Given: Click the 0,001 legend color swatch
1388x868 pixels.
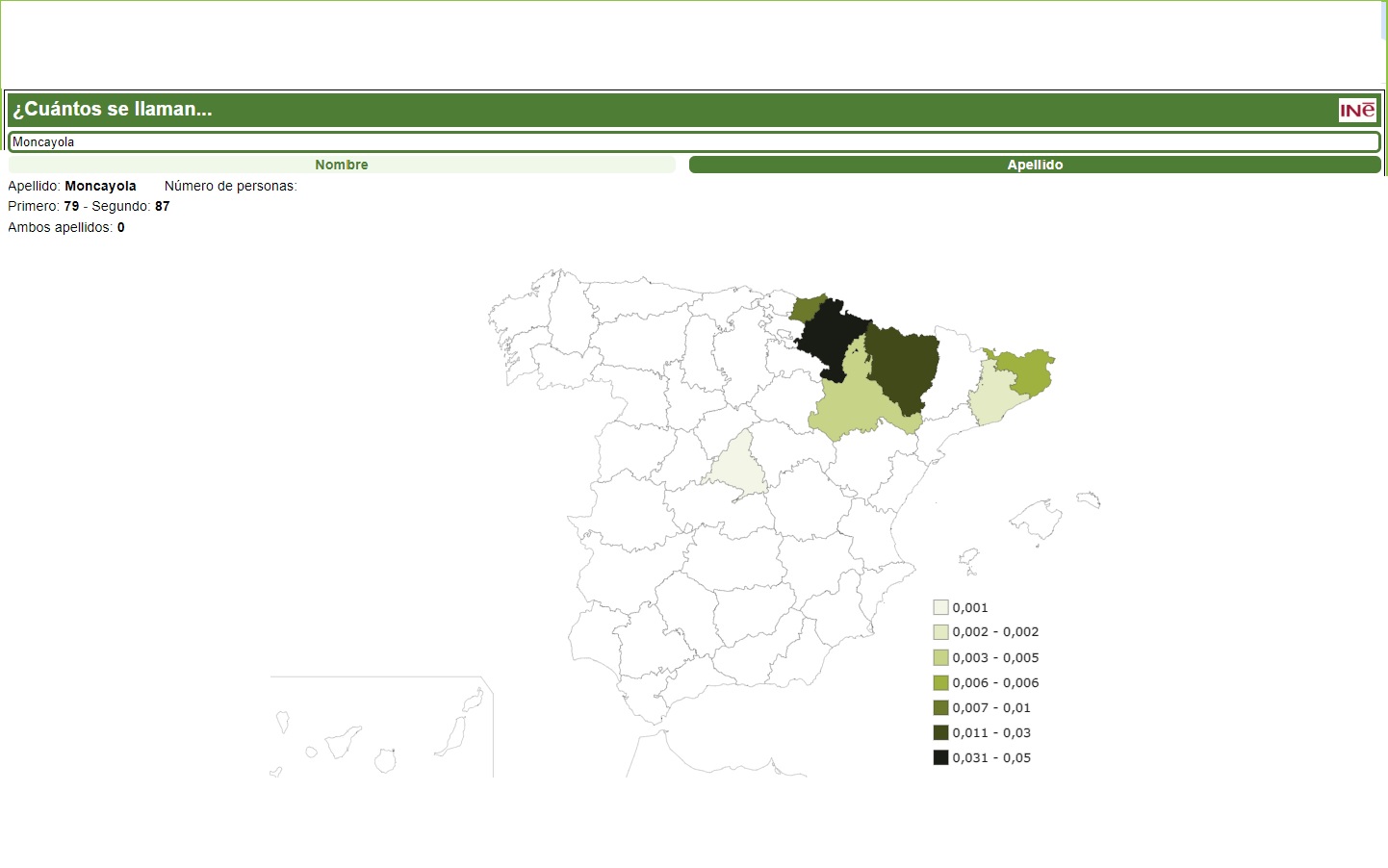Looking at the screenshot, I should point(940,607).
